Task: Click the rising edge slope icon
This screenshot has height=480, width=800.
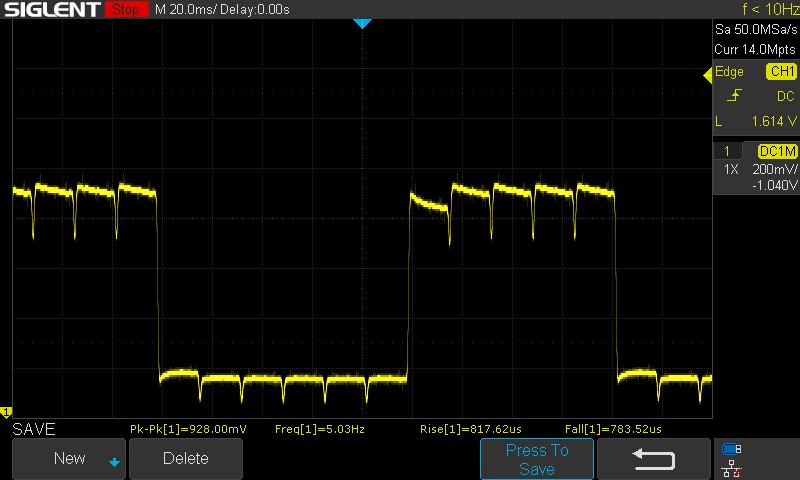Action: coord(734,95)
